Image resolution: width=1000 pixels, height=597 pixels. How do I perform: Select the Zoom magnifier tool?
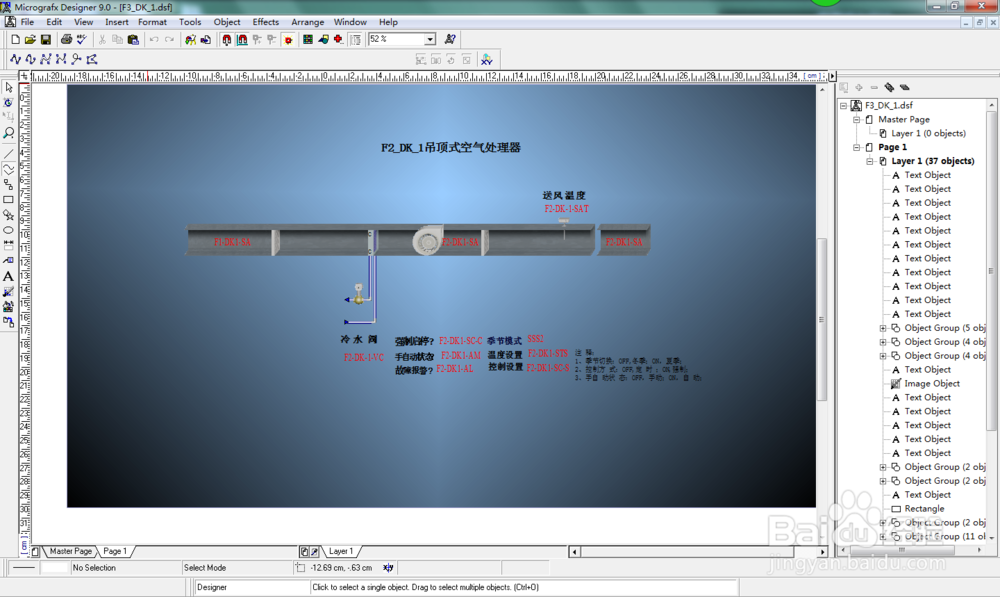(8, 133)
